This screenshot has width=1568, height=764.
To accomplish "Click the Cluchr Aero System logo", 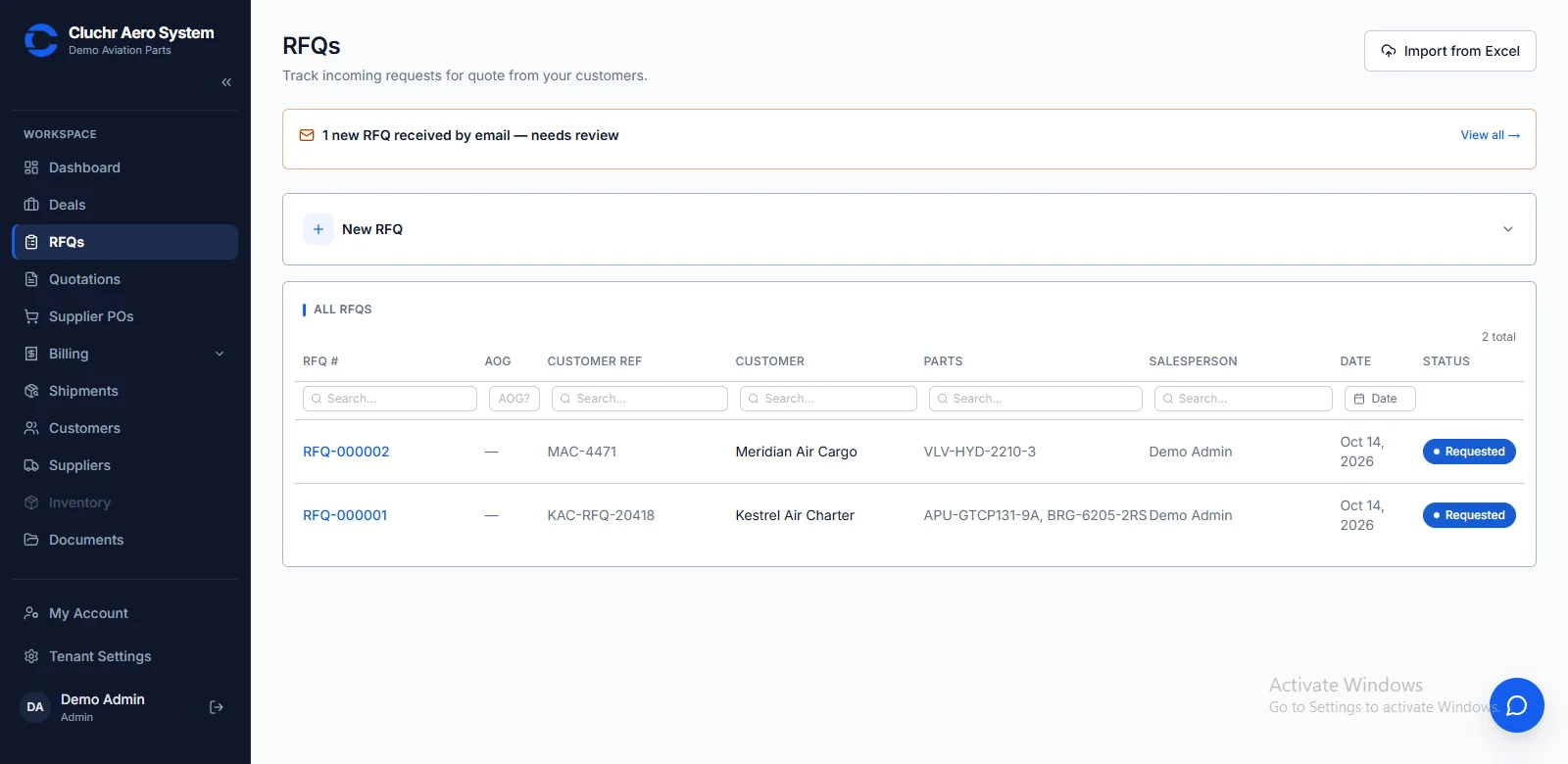I will coord(41,40).
